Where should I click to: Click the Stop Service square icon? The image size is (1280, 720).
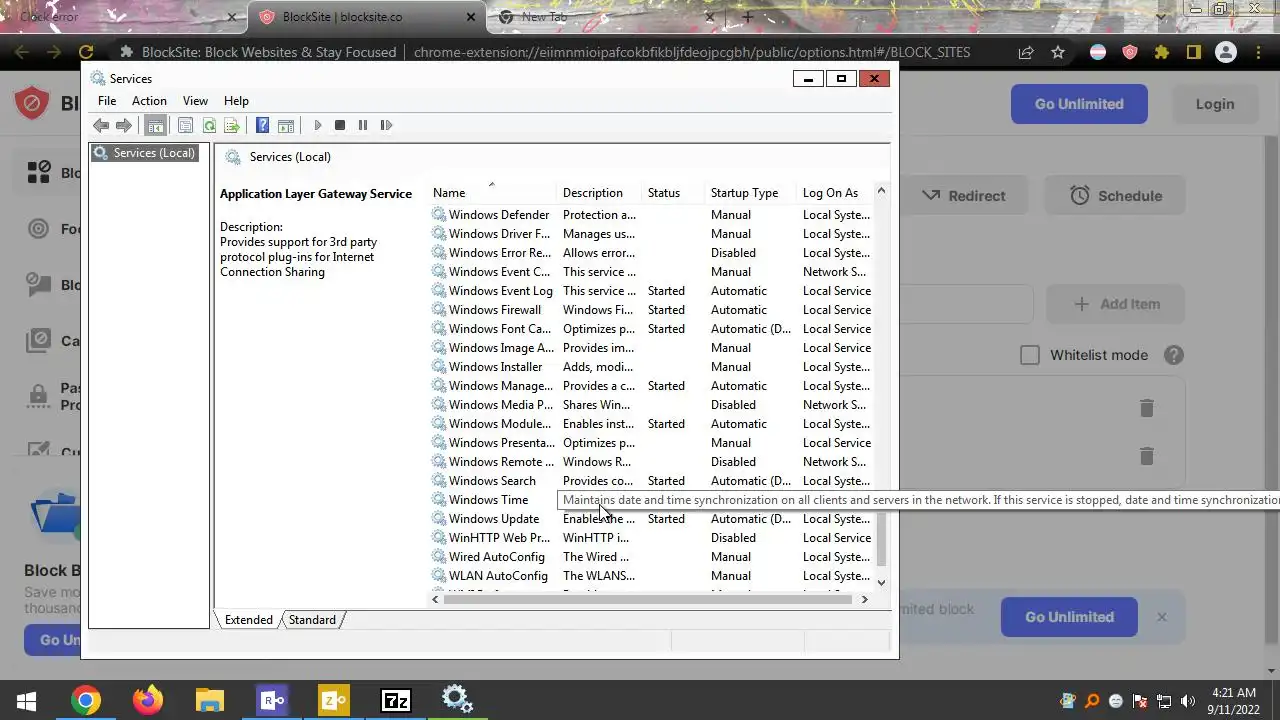click(340, 126)
